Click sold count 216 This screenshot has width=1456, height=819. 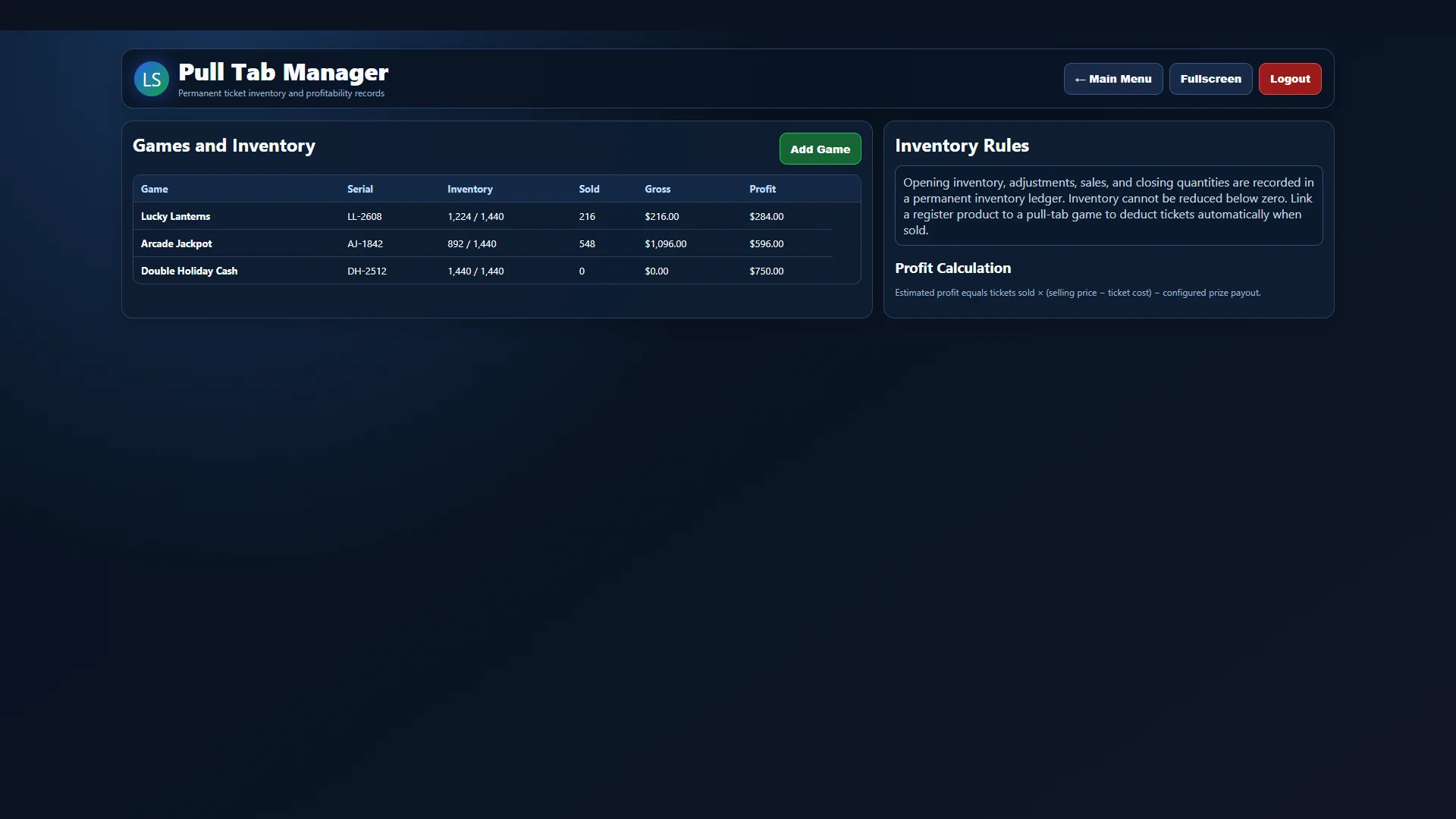(586, 216)
